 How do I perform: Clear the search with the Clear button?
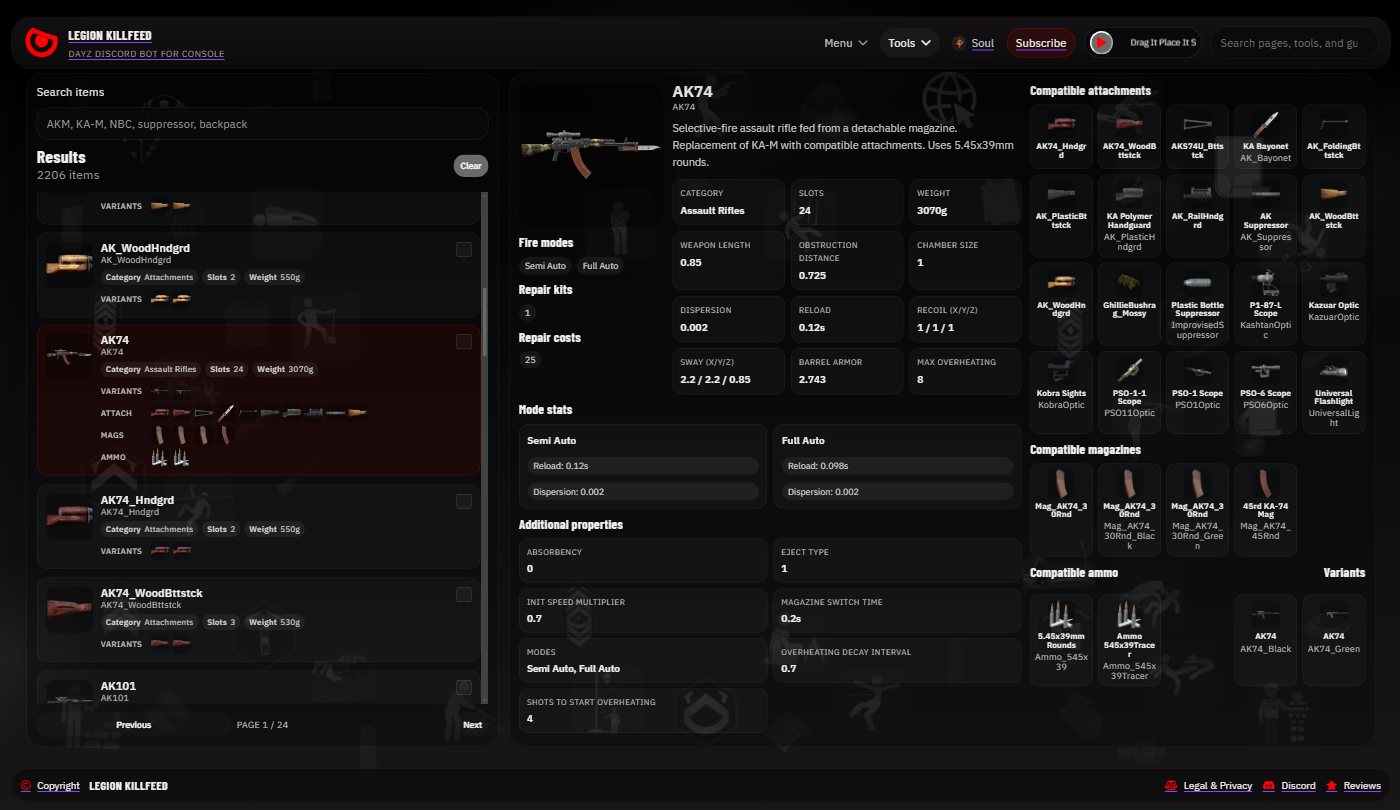[471, 166]
